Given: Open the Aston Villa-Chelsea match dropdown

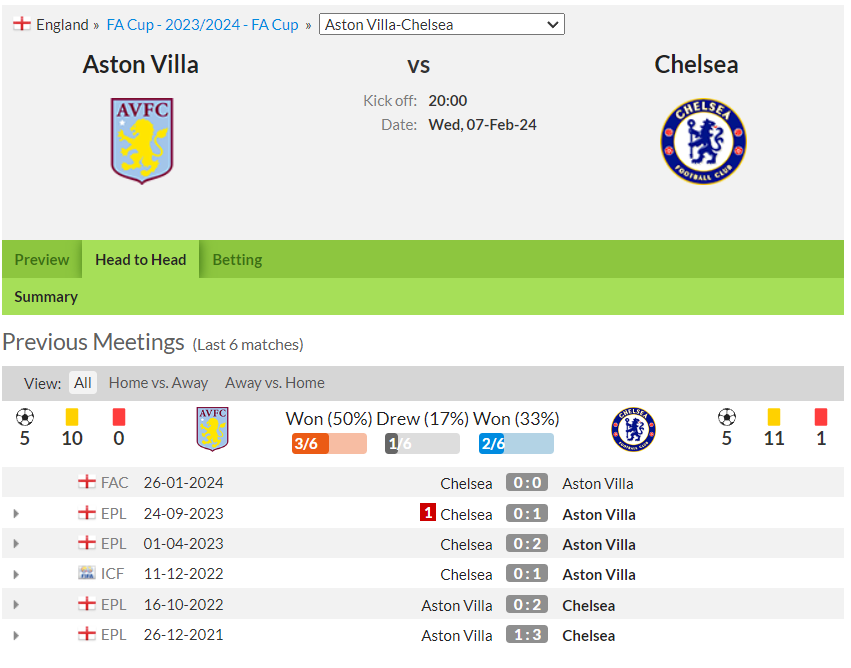Looking at the screenshot, I should pos(442,24).
